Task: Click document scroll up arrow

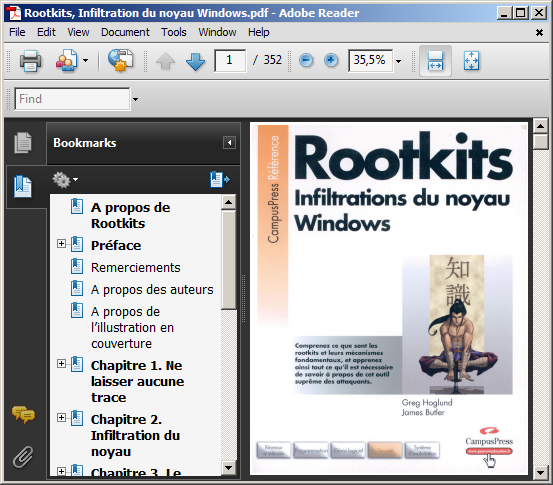Action: 540,126
